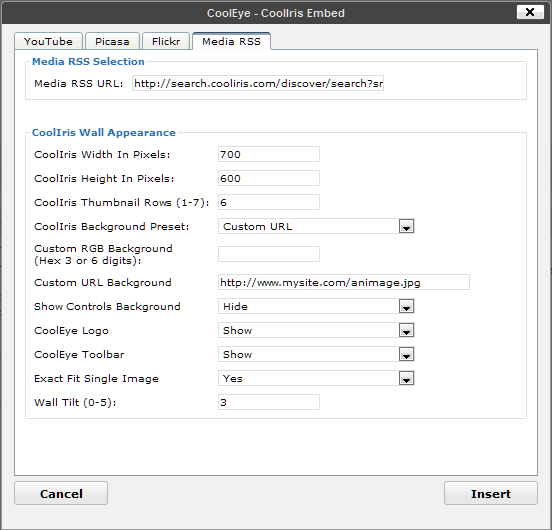Click the Insert button
Image resolution: width=552 pixels, height=530 pixels.
pos(491,493)
